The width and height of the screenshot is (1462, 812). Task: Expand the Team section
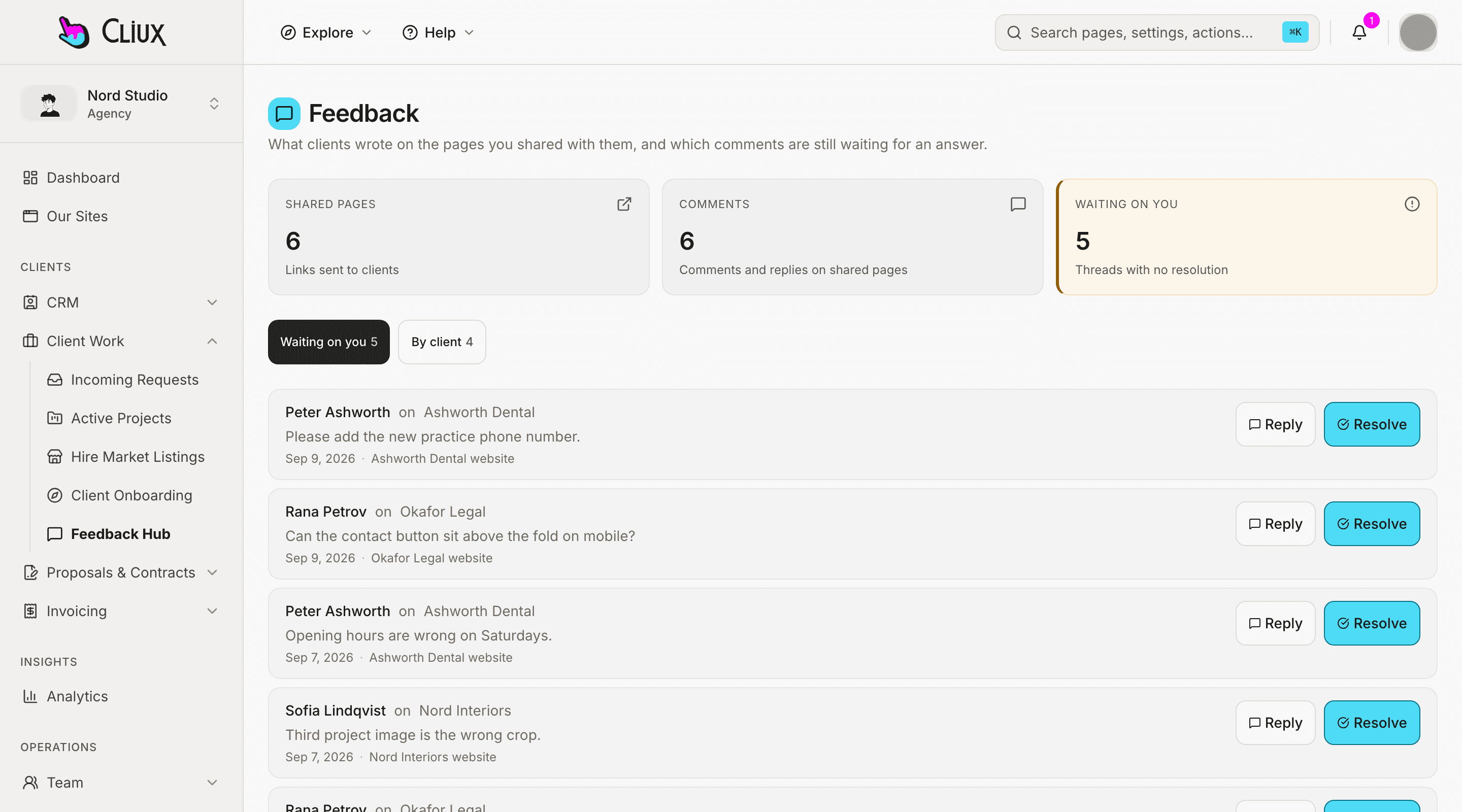click(x=121, y=783)
